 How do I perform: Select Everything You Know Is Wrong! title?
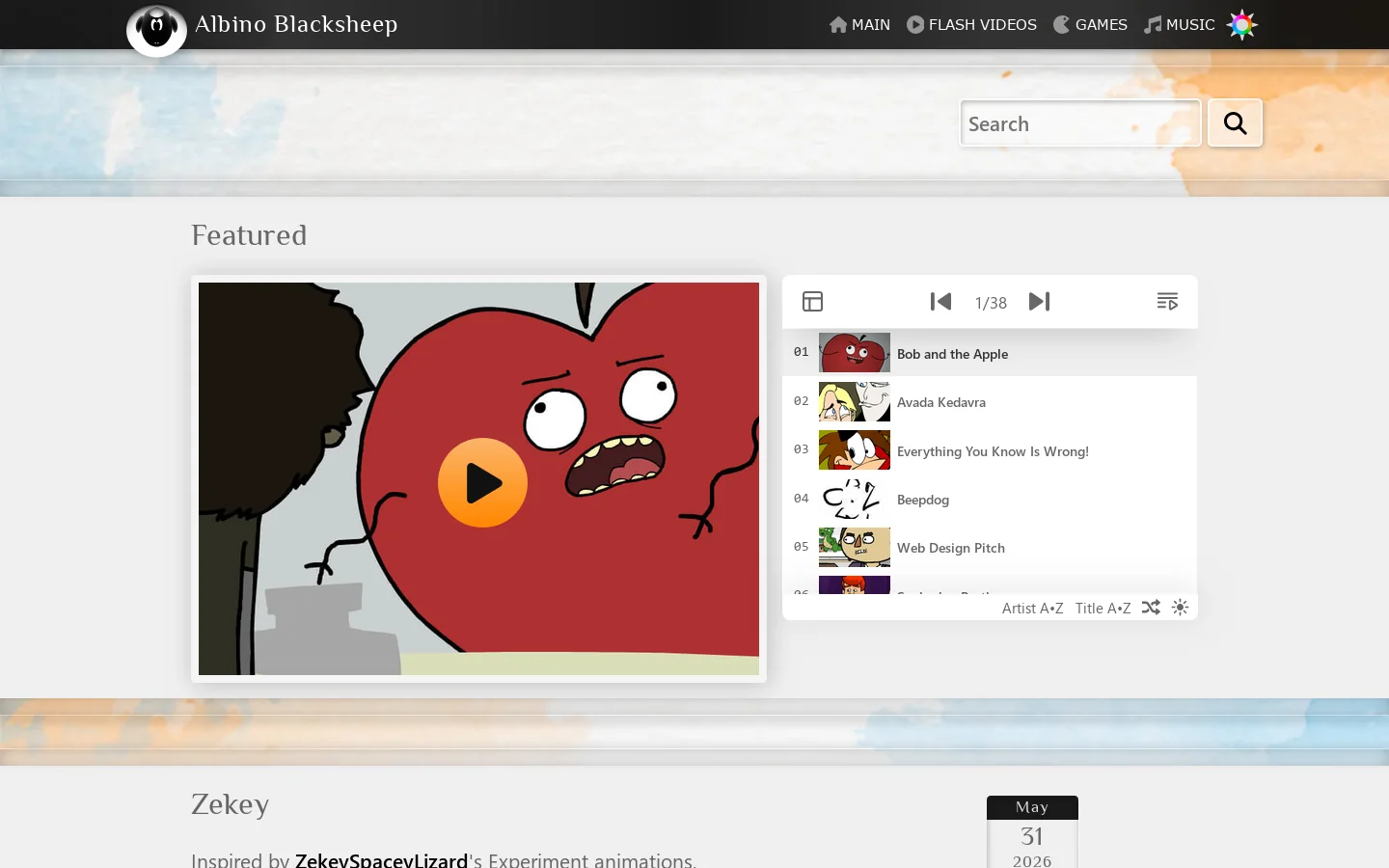pyautogui.click(x=993, y=451)
